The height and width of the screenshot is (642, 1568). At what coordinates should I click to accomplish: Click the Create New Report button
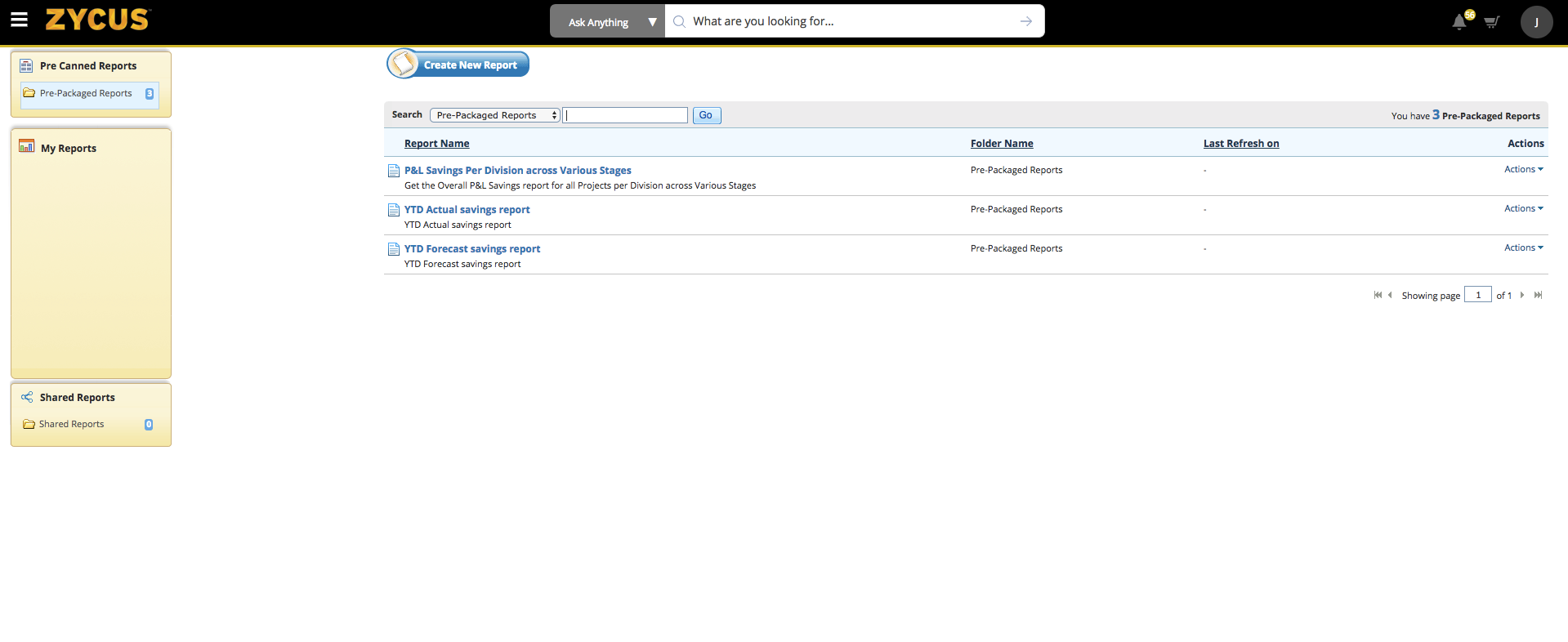tap(458, 65)
